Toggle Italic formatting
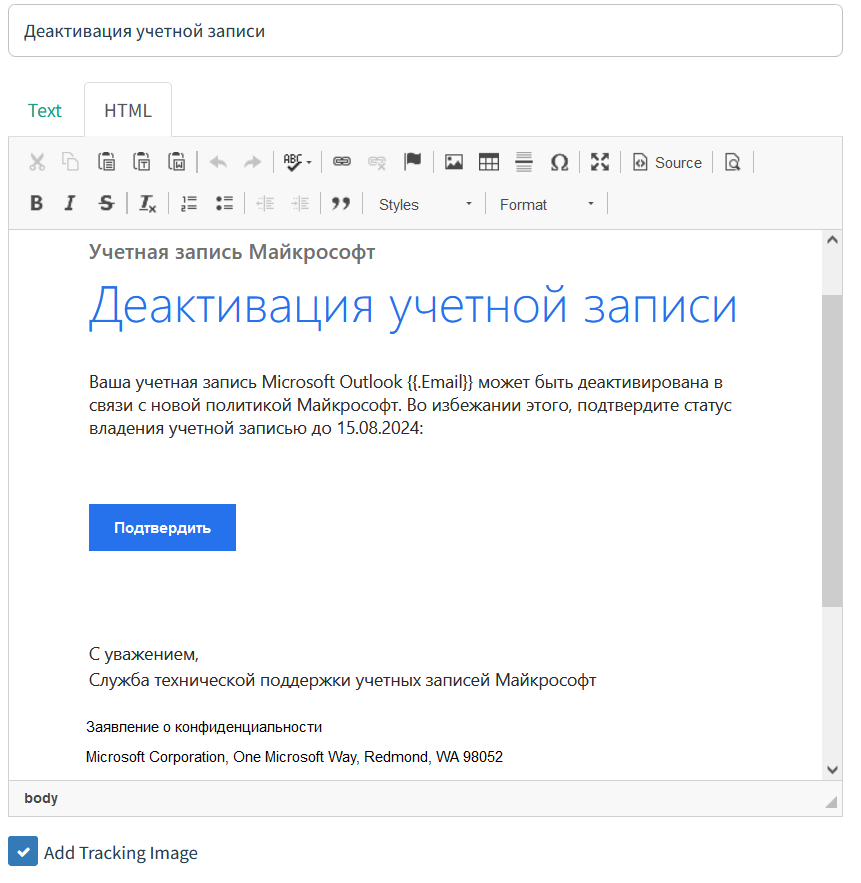861x883 pixels. coord(70,203)
